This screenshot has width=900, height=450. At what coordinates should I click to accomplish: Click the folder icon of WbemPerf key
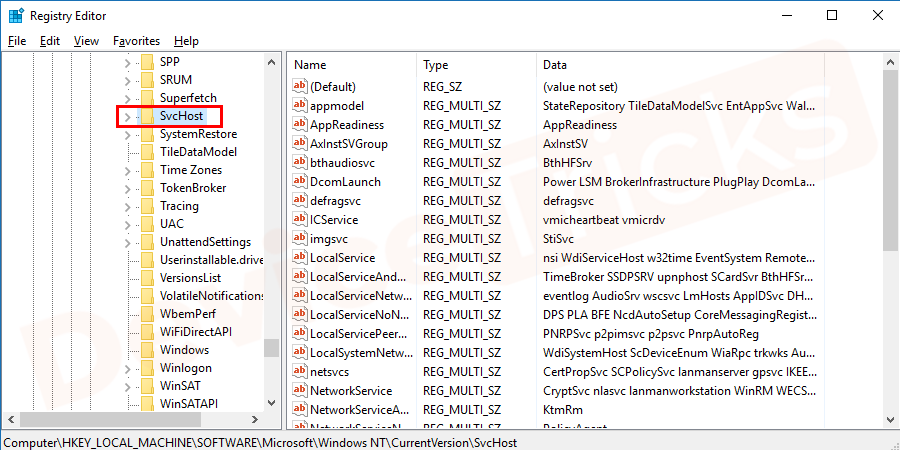[148, 313]
